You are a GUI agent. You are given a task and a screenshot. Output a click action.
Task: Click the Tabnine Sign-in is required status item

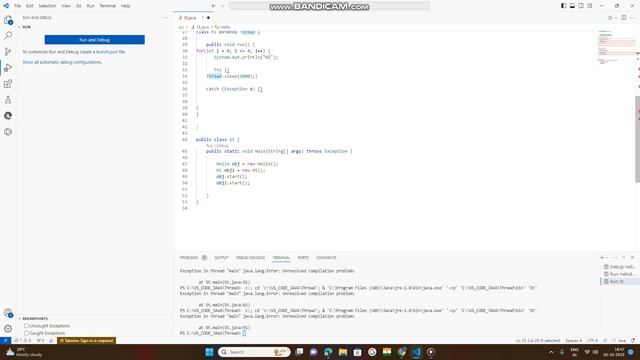[86, 340]
